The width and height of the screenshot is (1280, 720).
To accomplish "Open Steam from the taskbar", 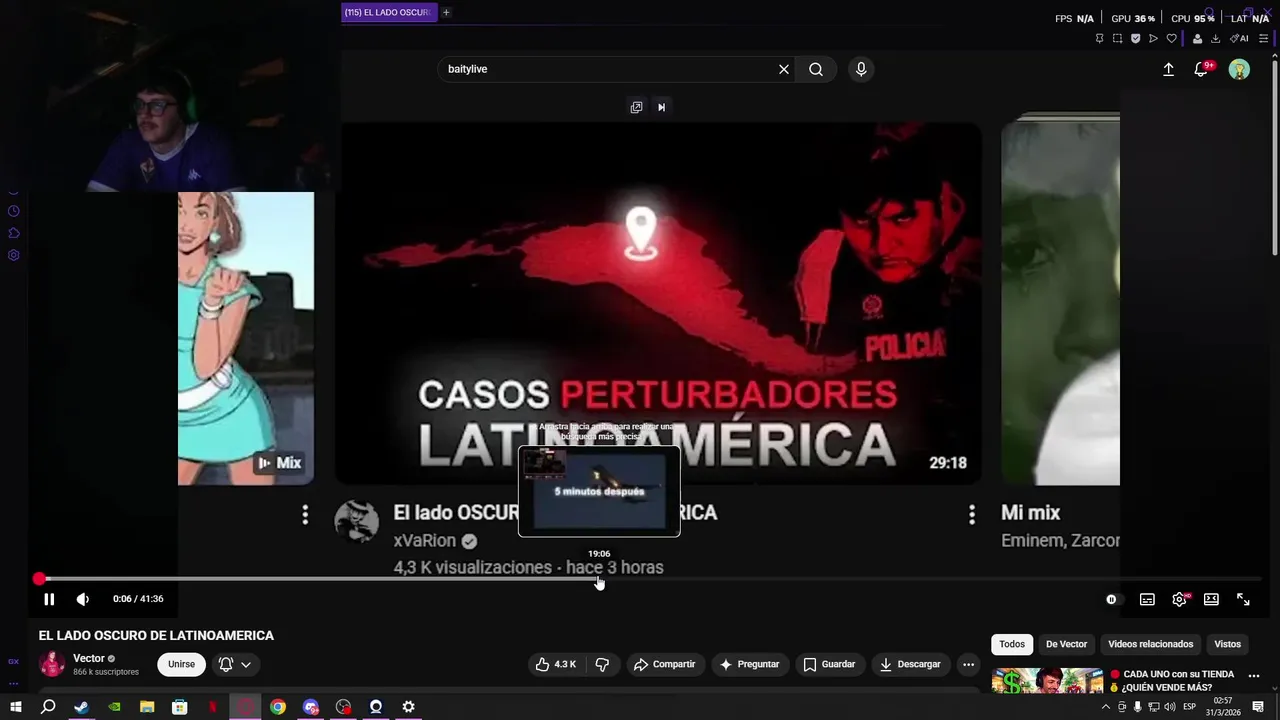I will point(81,707).
